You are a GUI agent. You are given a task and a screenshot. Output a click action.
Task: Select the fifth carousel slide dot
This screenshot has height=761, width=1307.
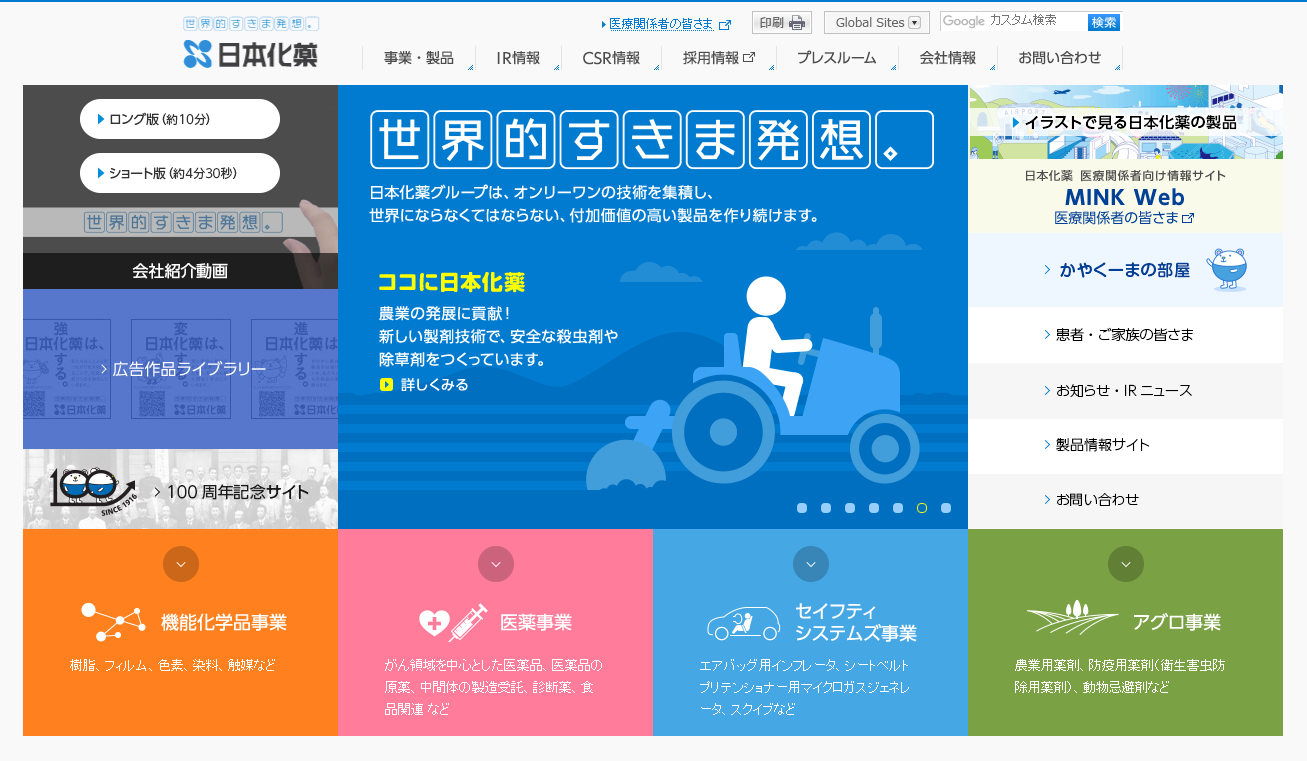pyautogui.click(x=898, y=508)
